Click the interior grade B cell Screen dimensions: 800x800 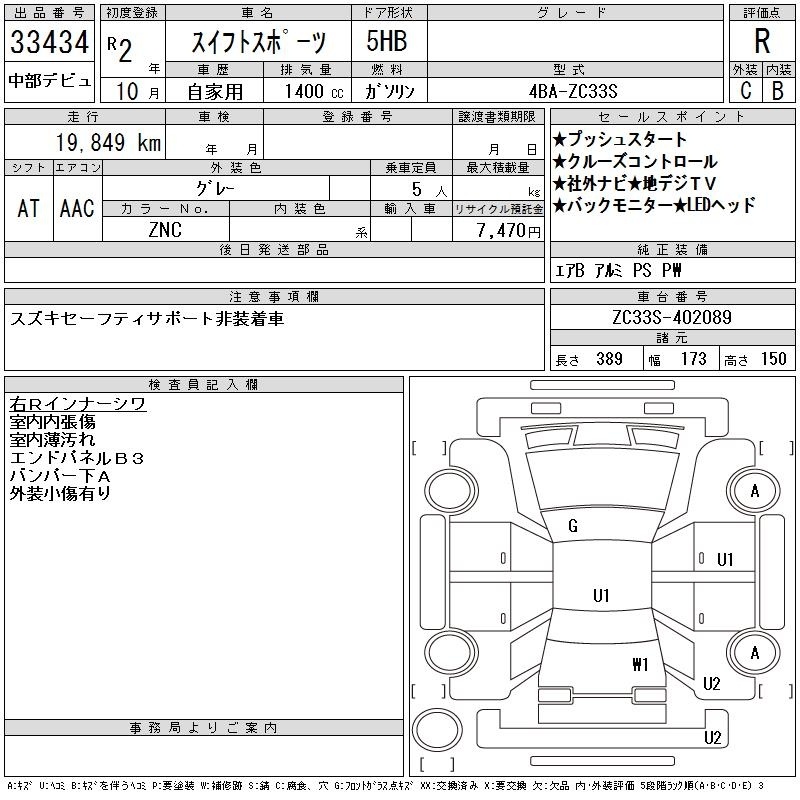coord(777,90)
